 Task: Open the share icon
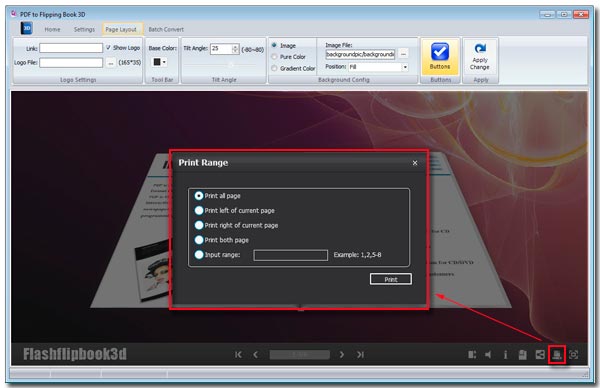tap(540, 355)
